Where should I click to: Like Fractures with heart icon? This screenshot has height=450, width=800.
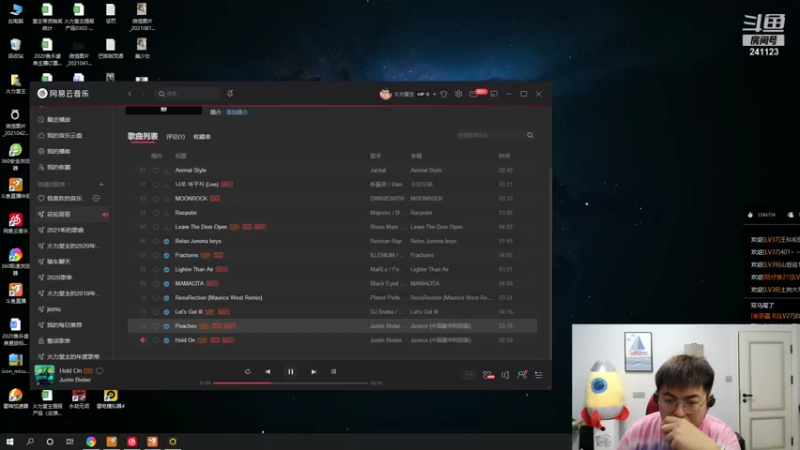(156, 256)
